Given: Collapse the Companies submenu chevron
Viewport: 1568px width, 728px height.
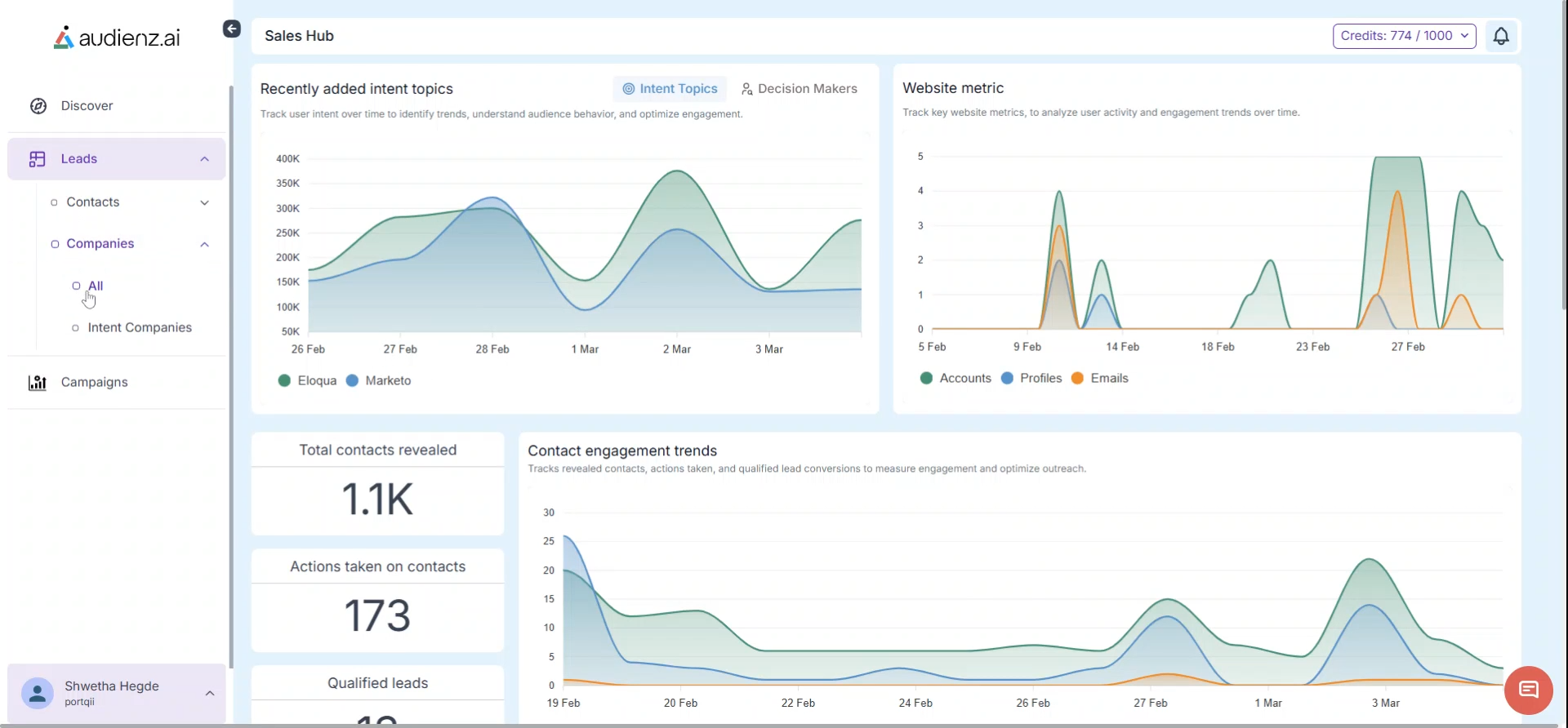Looking at the screenshot, I should coord(205,245).
